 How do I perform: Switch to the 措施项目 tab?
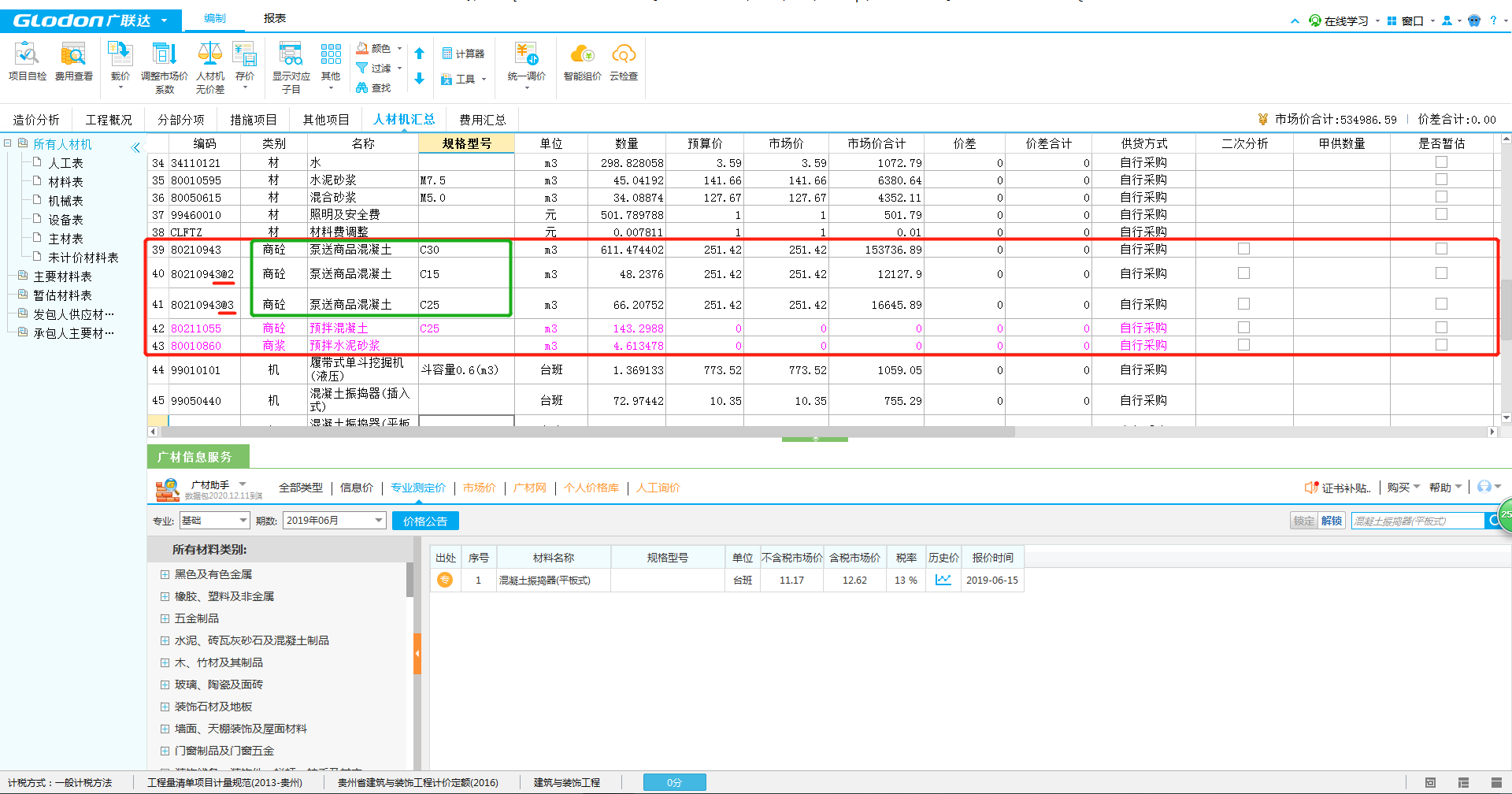pos(254,120)
